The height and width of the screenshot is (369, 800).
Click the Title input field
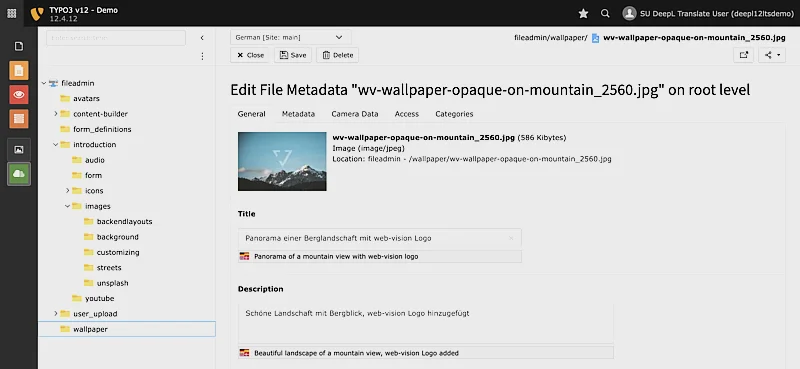[380, 238]
